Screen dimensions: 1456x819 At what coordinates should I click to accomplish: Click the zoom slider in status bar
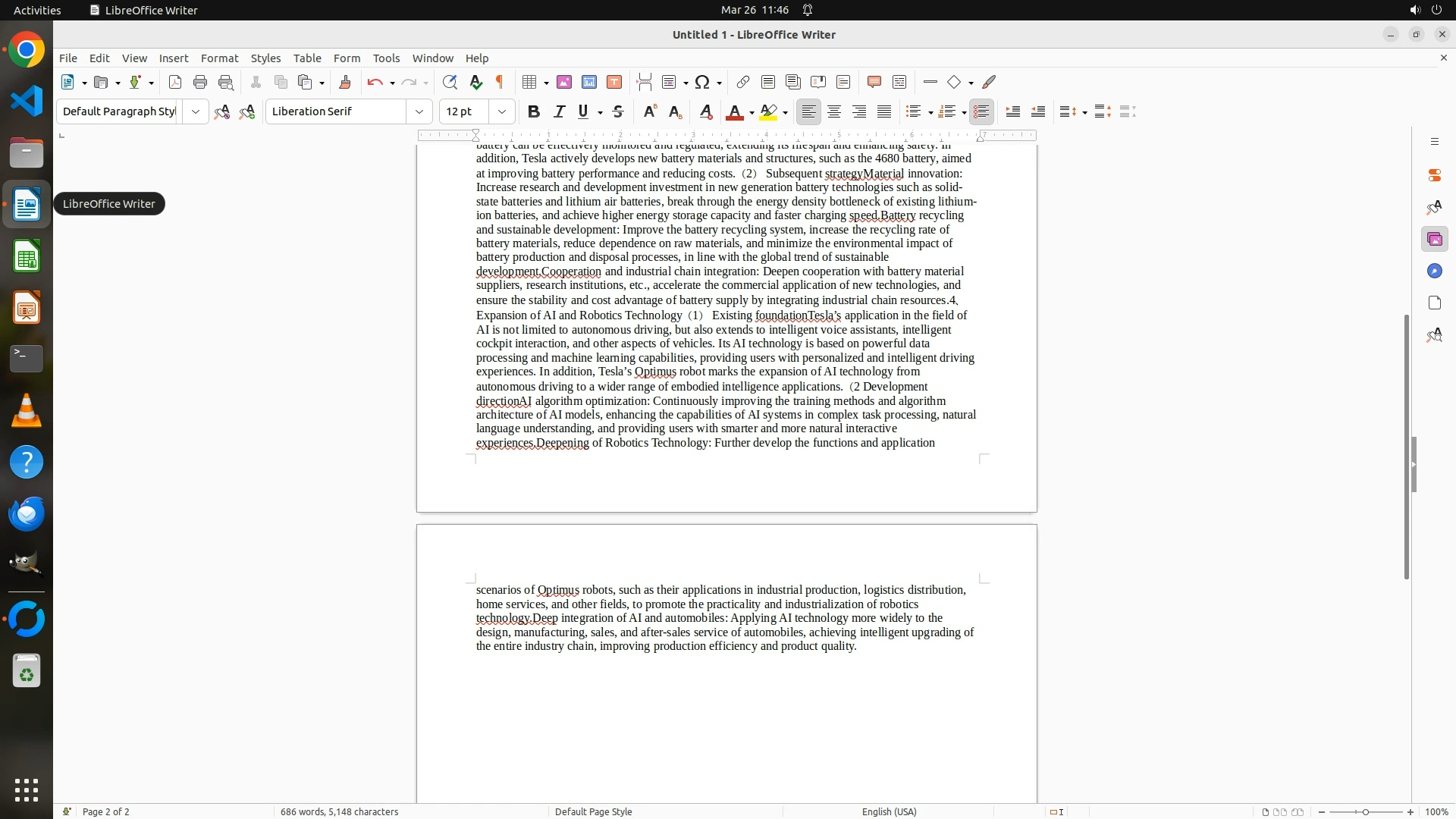(1365, 811)
